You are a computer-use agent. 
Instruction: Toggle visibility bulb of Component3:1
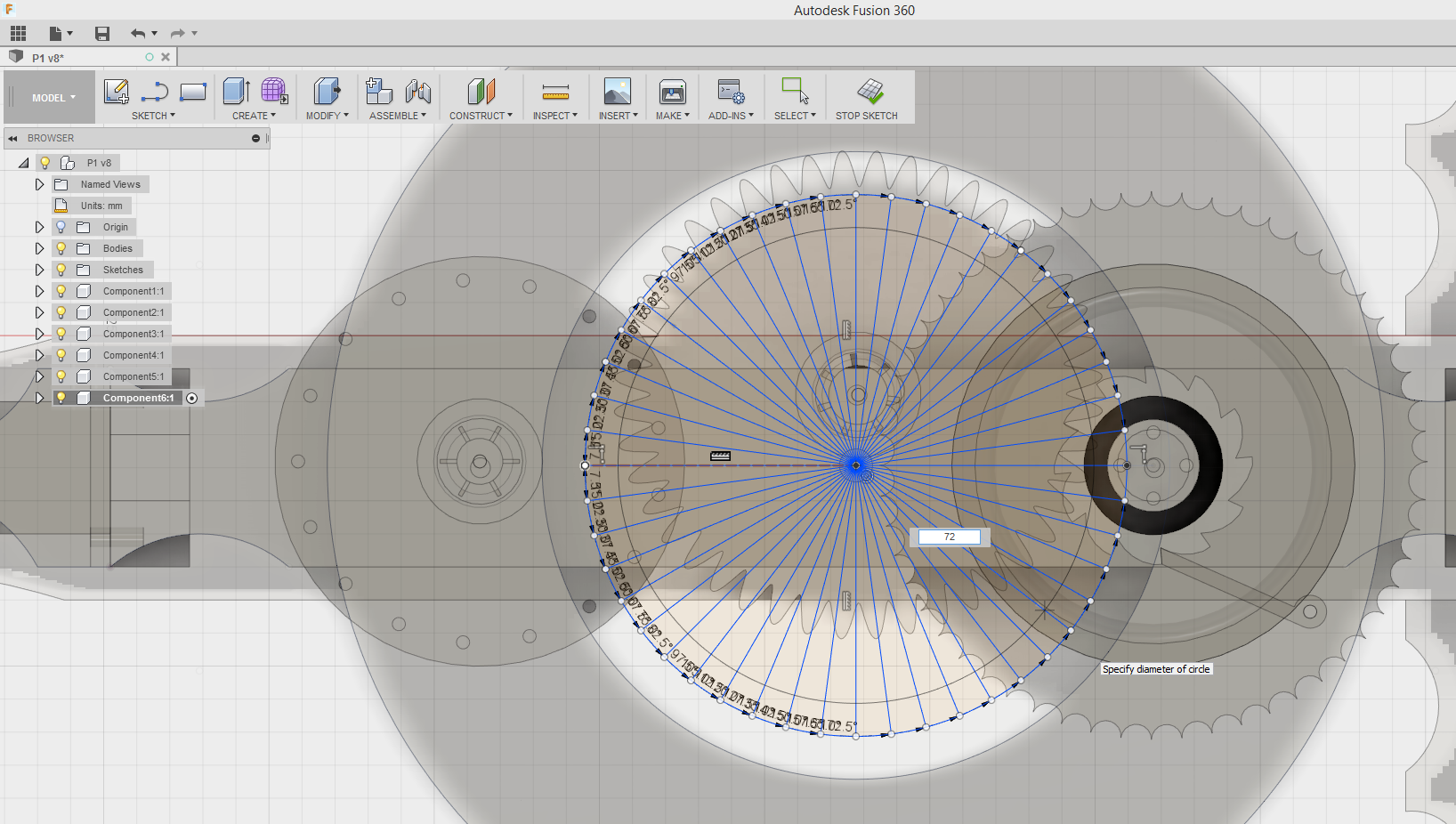(61, 334)
